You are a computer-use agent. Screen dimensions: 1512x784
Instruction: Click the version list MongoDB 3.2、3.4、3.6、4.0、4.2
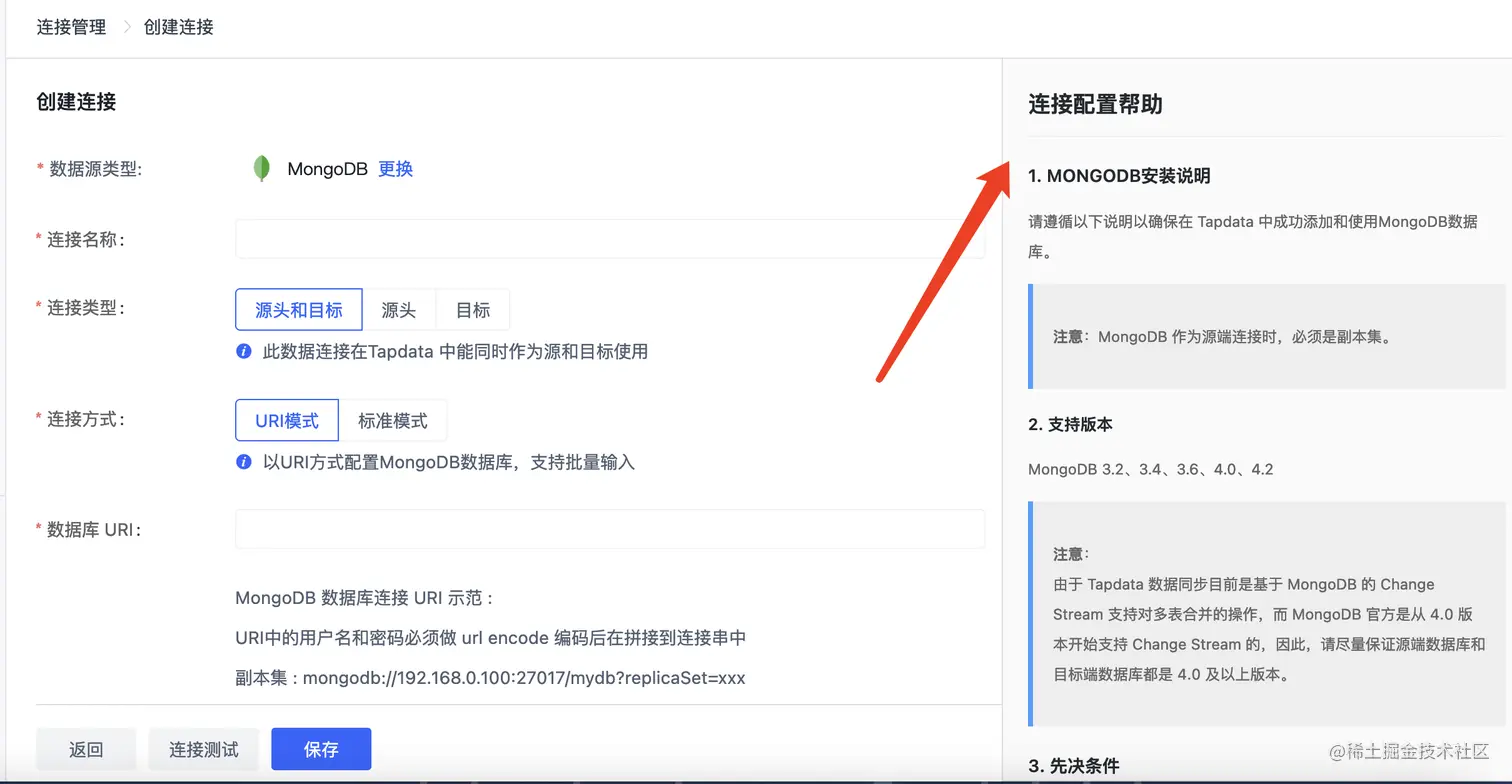(x=1151, y=469)
